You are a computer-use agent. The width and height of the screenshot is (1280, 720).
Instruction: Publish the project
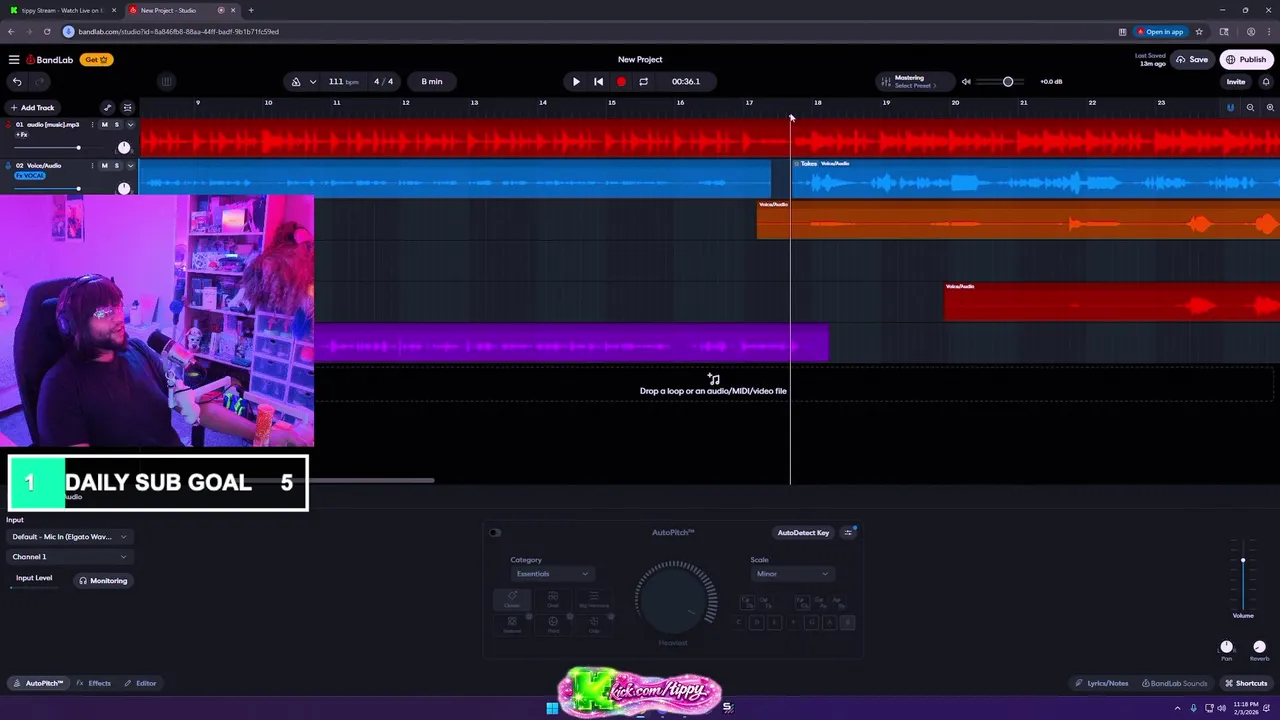coord(1246,59)
